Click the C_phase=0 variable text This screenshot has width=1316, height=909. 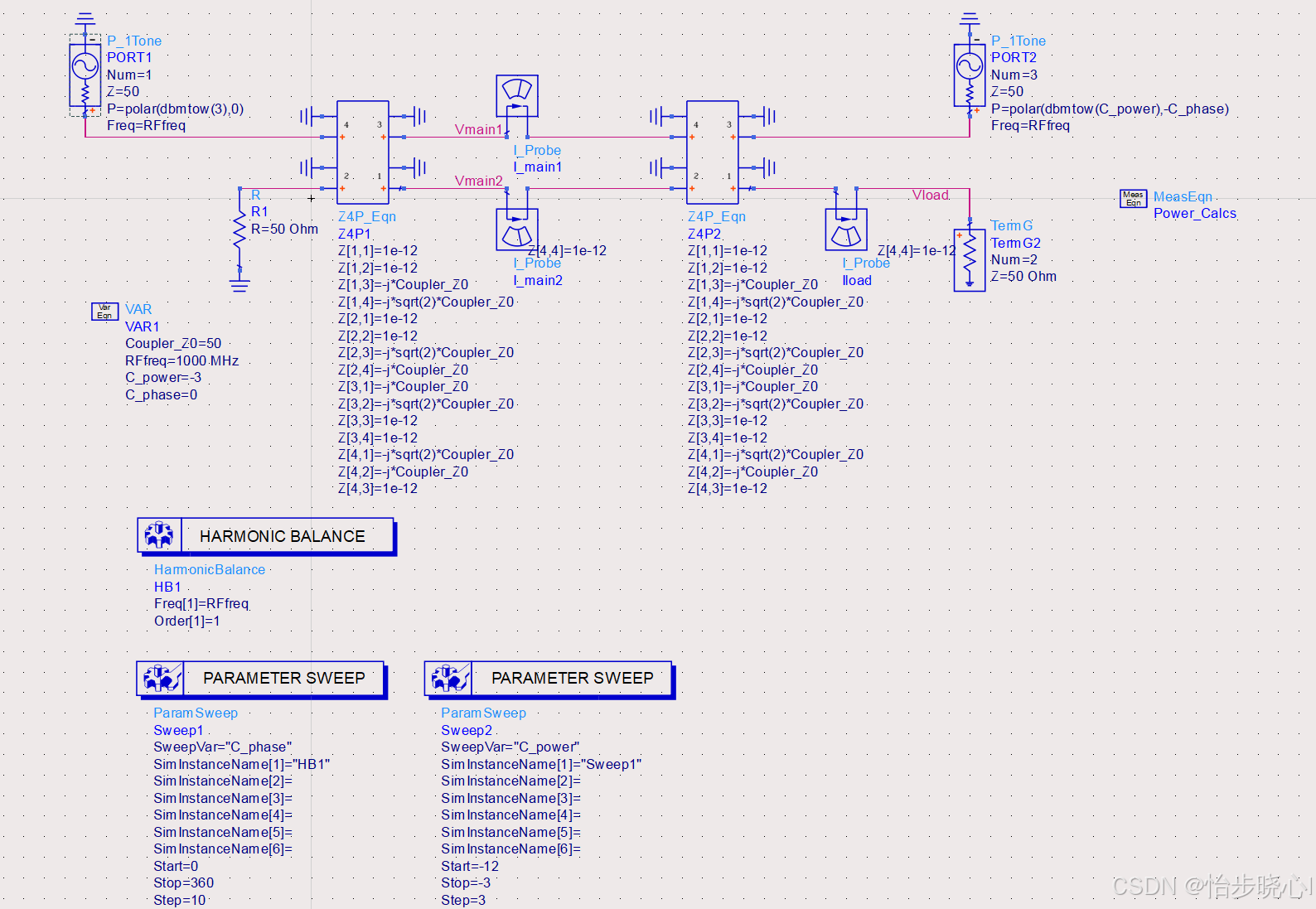[x=162, y=395]
